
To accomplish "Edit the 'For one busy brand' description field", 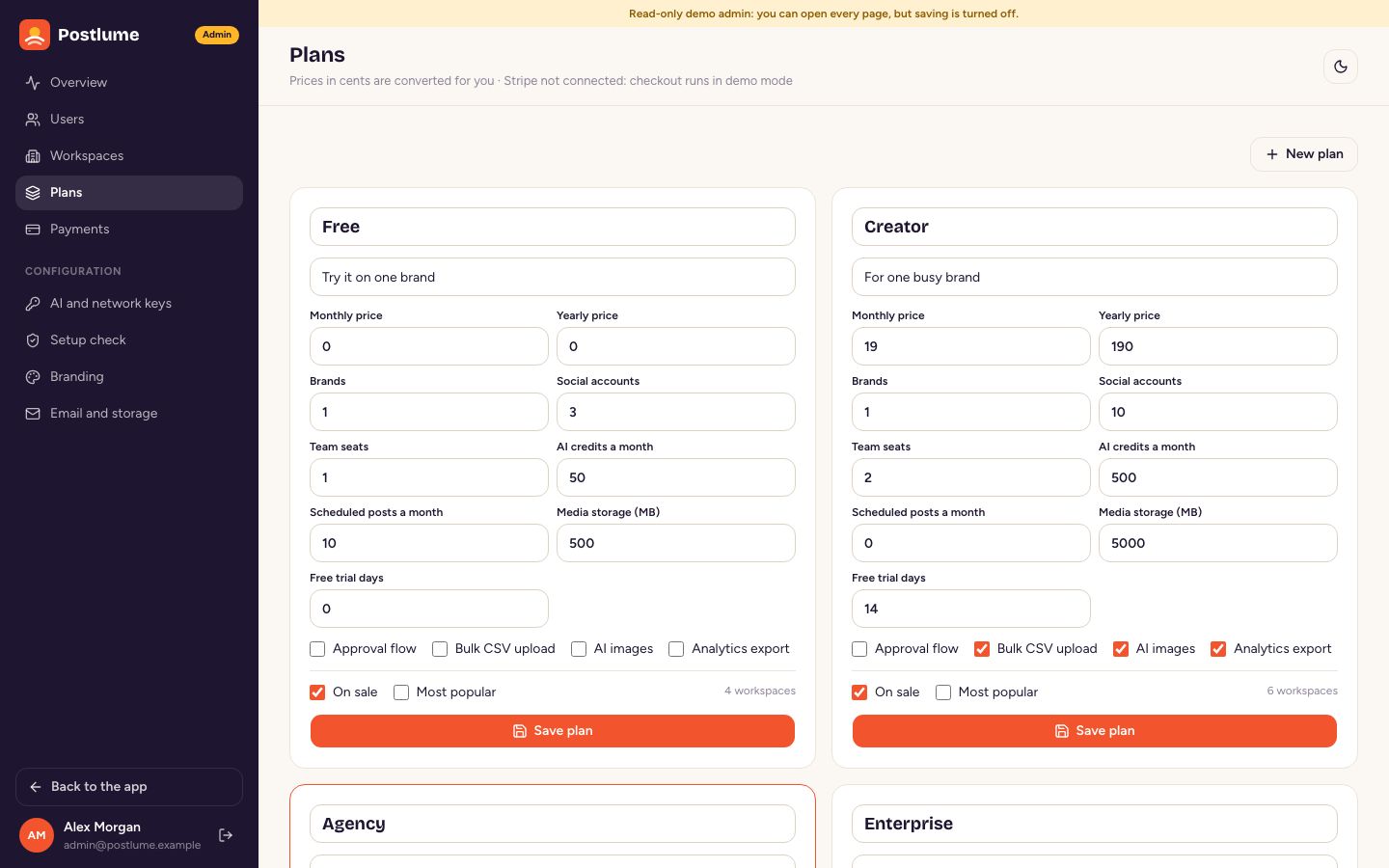I will [x=1095, y=277].
